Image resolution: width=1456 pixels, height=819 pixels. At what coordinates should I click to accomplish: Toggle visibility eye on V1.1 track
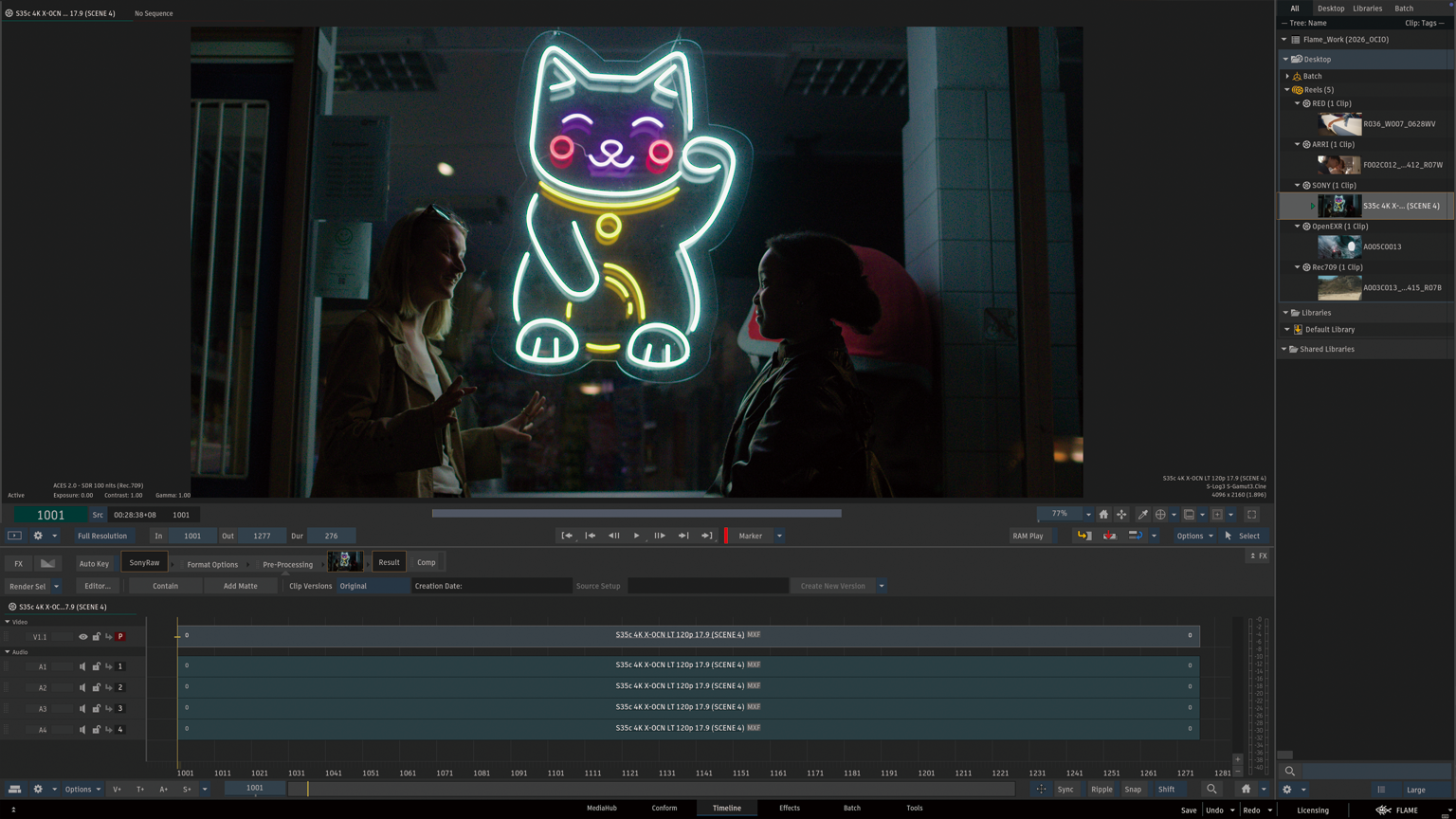click(x=82, y=637)
